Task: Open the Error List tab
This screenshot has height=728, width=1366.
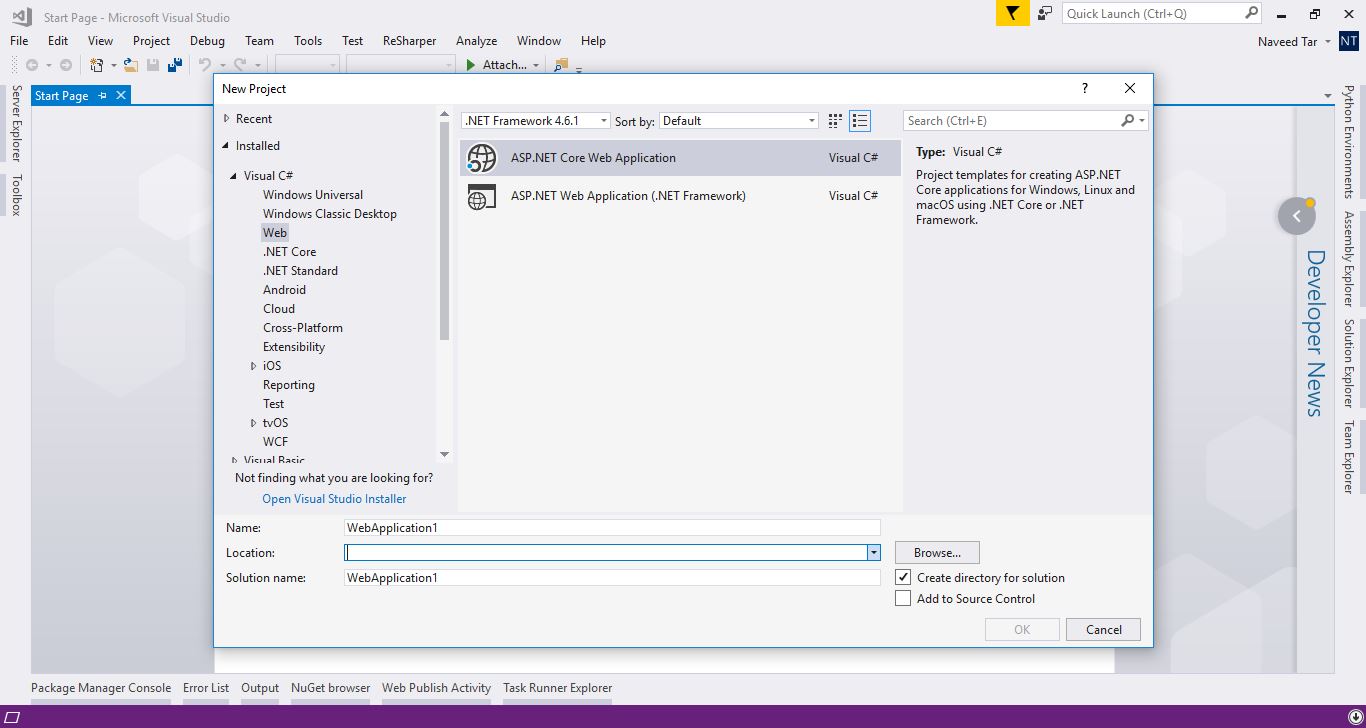Action: [x=206, y=688]
